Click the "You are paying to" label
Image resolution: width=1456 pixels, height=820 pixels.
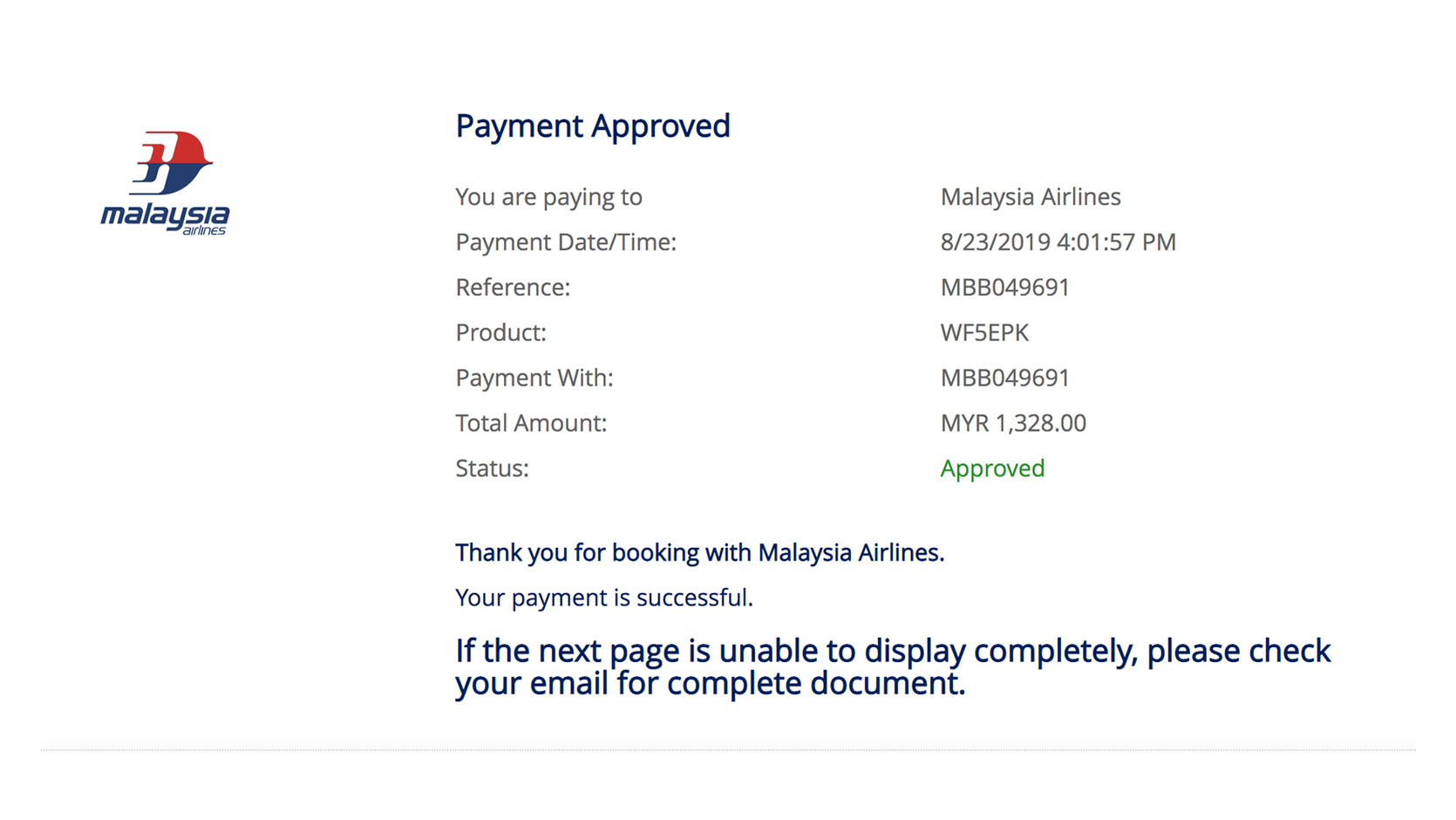coord(548,197)
